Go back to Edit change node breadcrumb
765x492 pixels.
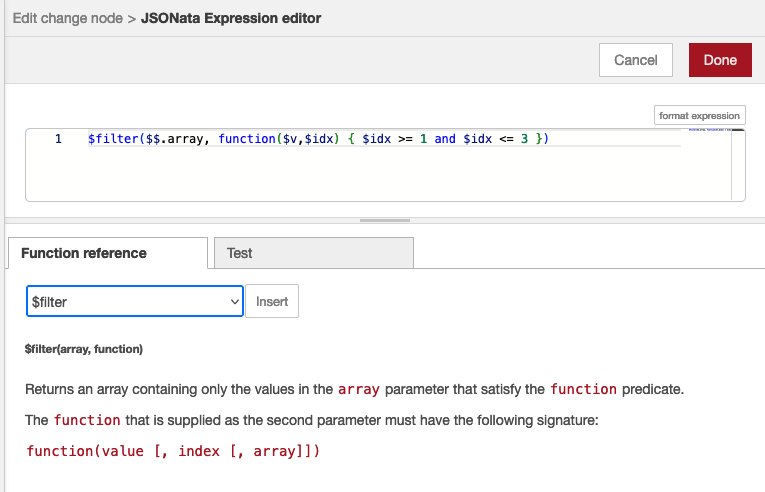(67, 18)
